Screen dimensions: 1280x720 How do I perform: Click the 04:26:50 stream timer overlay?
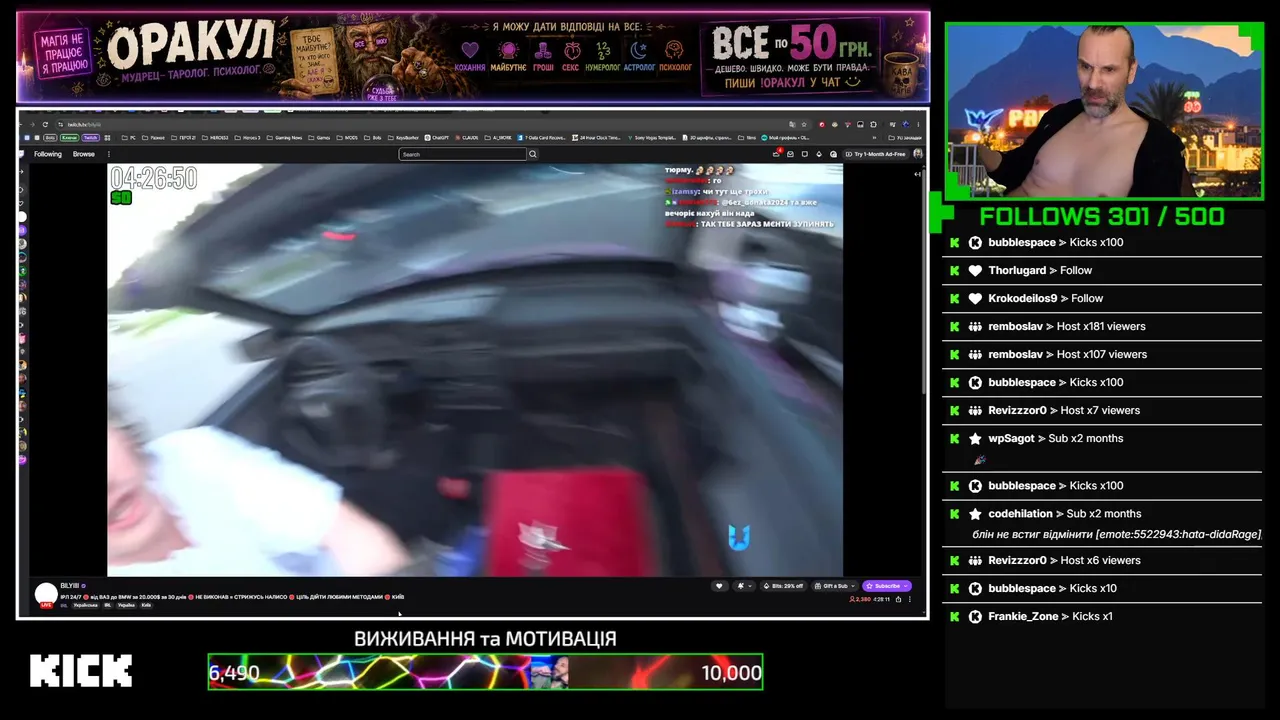(x=153, y=178)
